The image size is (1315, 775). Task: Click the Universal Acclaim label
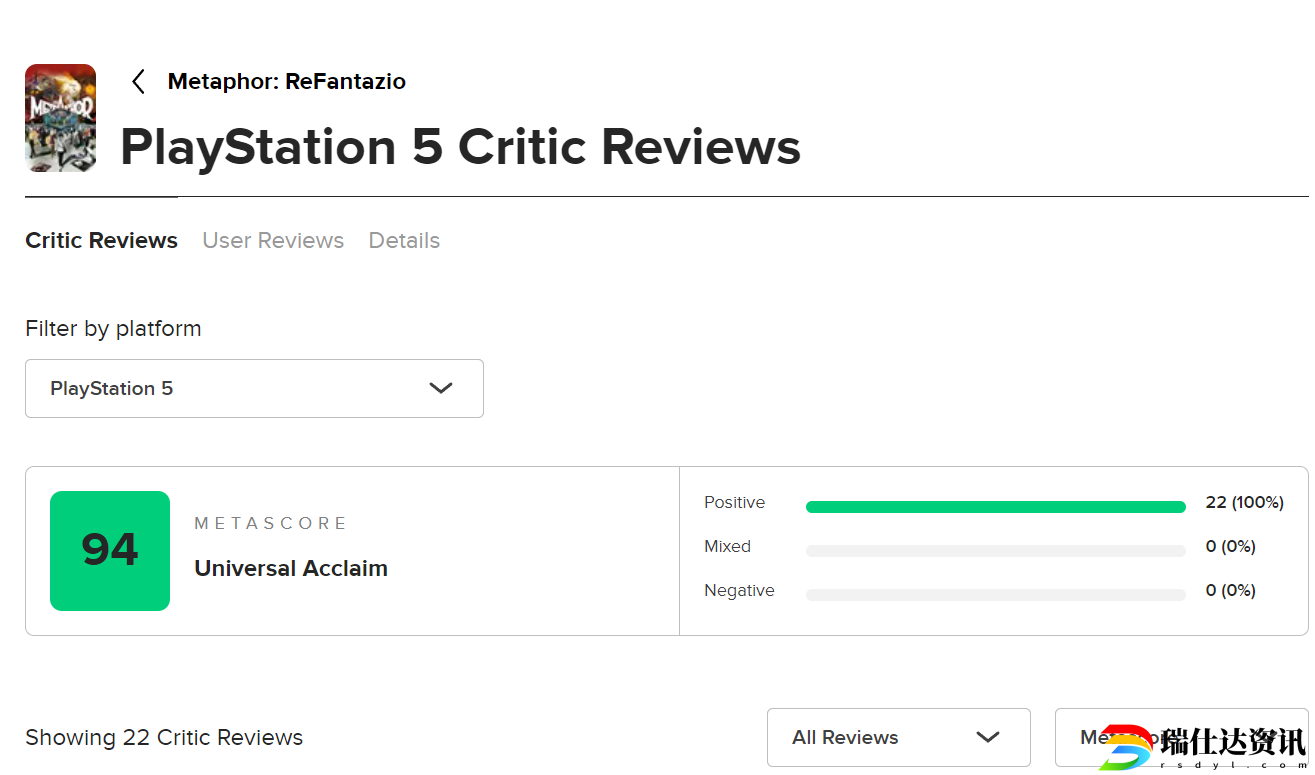(x=291, y=568)
